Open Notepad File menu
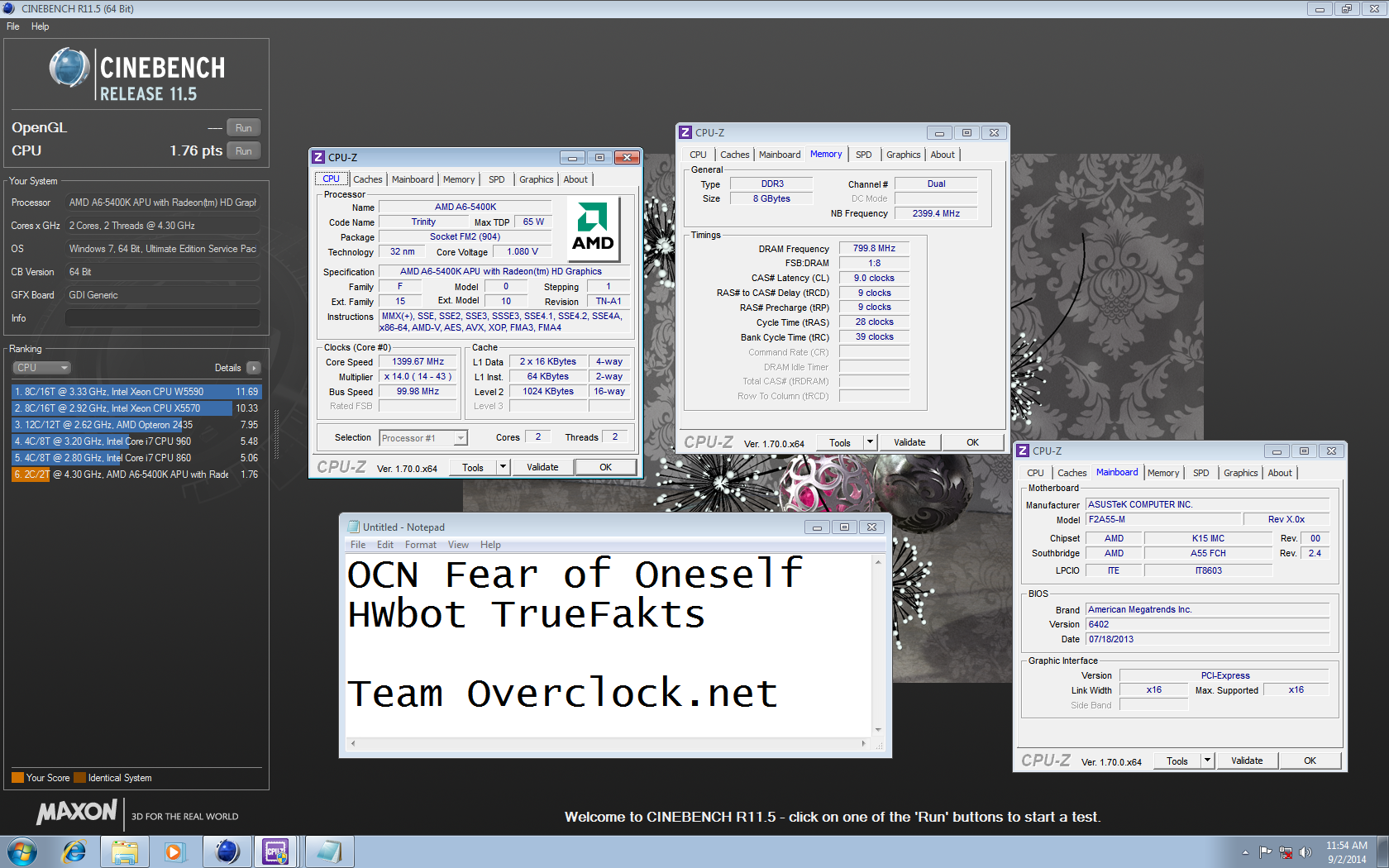The height and width of the screenshot is (868, 1389). pos(358,545)
